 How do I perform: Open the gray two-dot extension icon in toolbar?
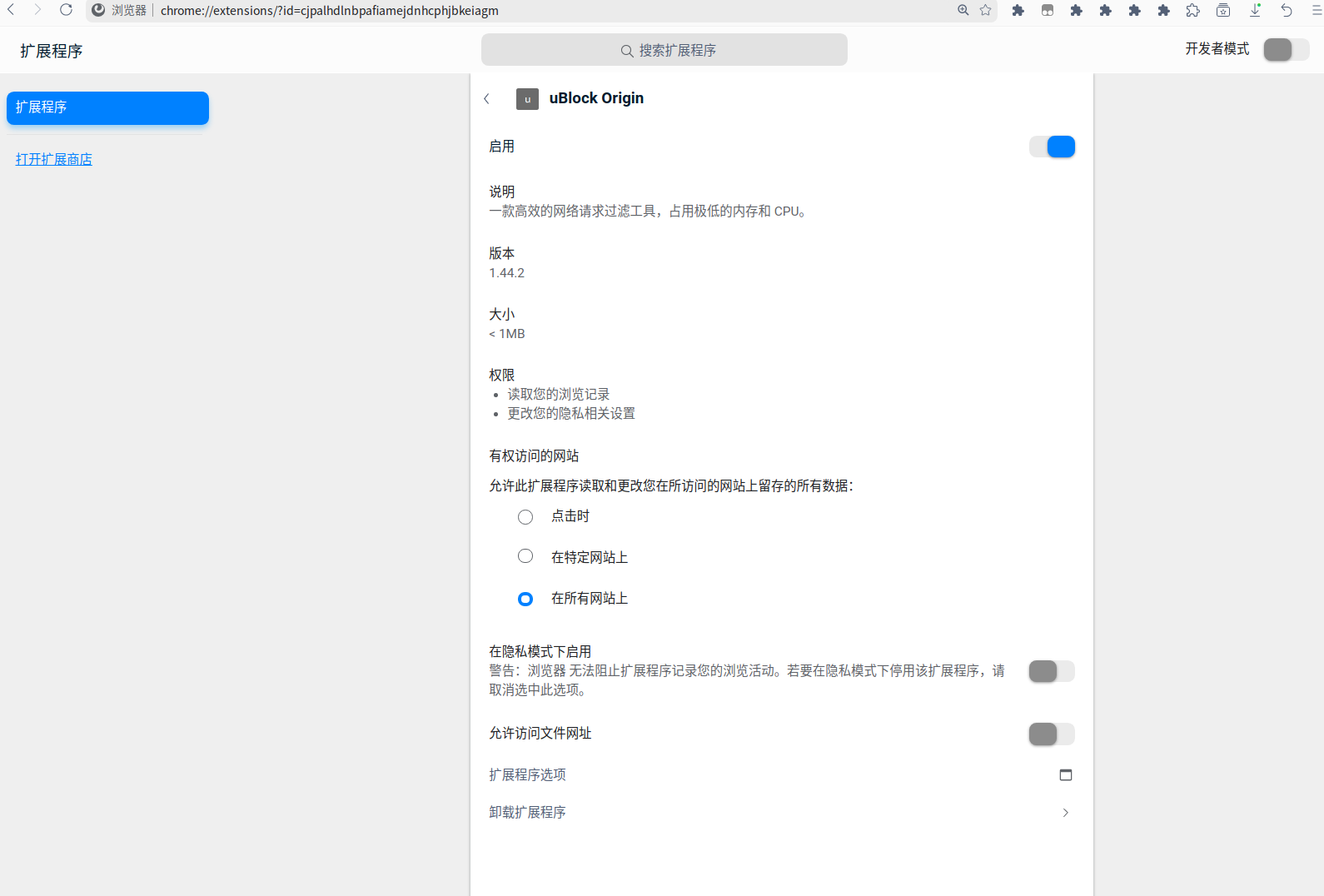click(1048, 10)
